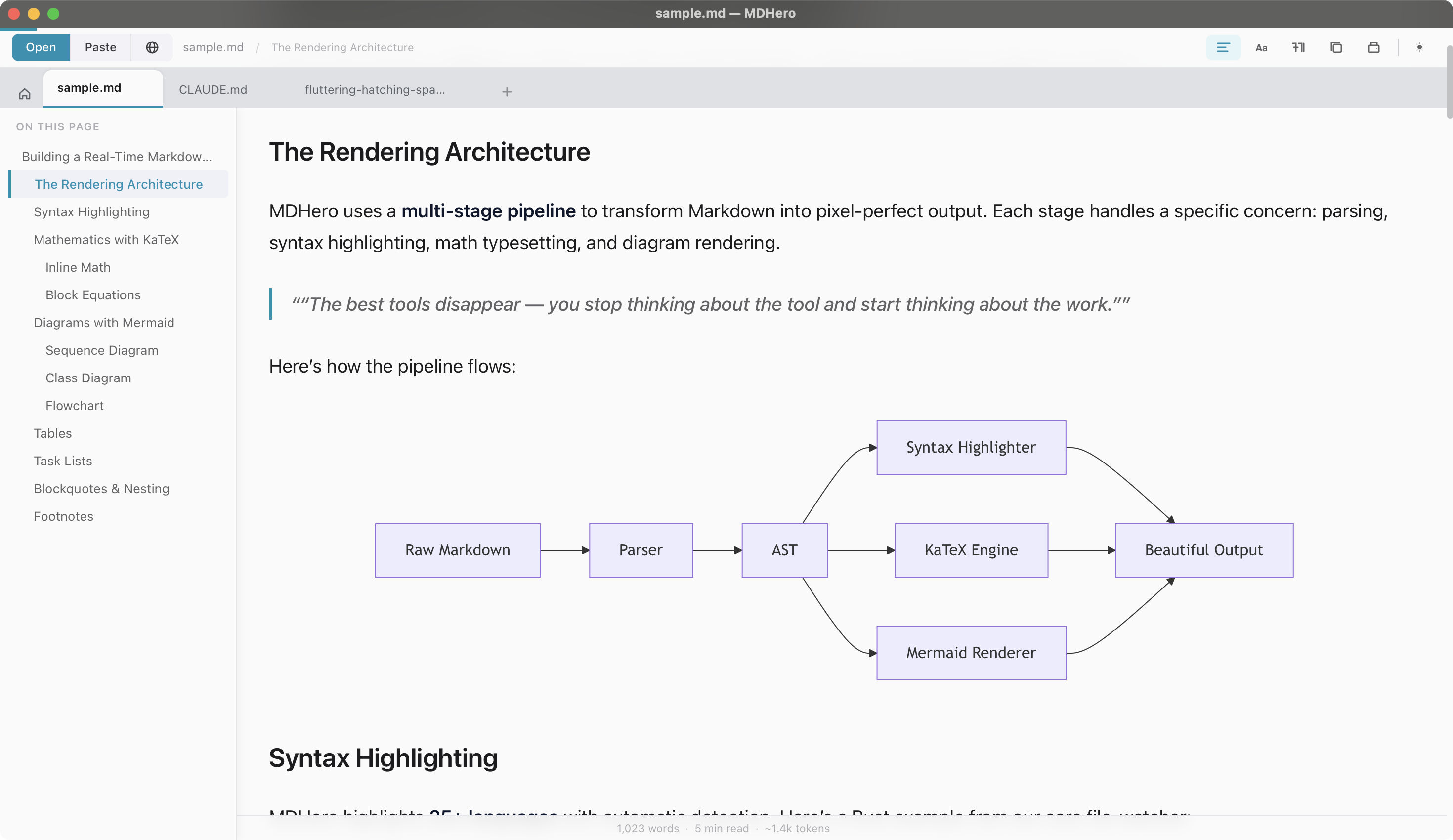Click the 5 min read status entry

722,829
